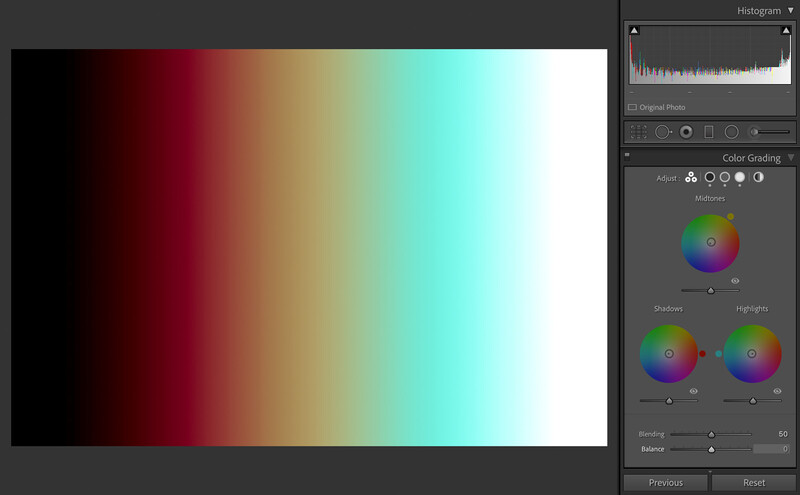This screenshot has width=800, height=495.
Task: Switch Adjust to Global view
Action: tap(759, 177)
